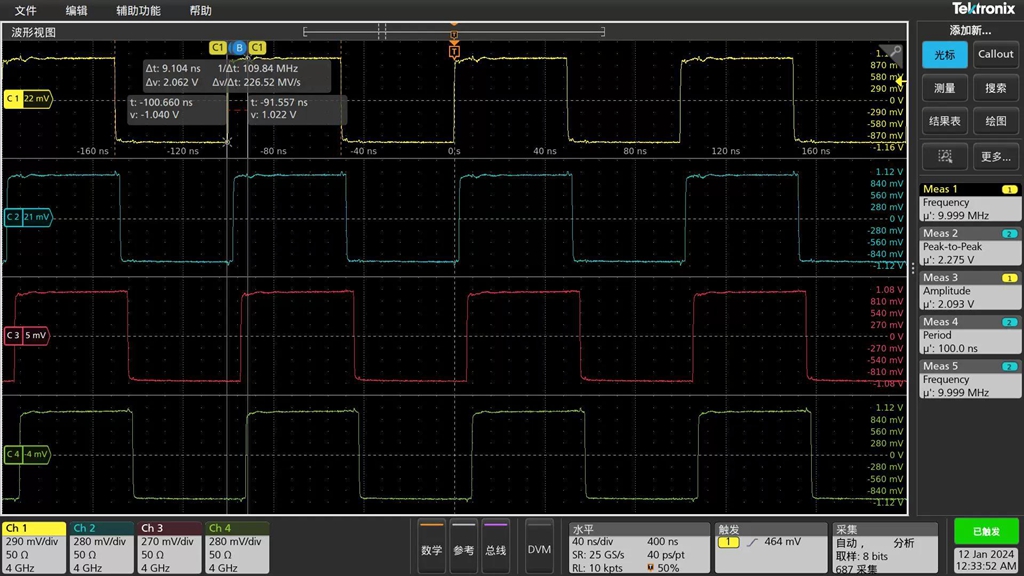Toggle the green 已触发 run/stop button
This screenshot has width=1024, height=576.
tap(985, 531)
